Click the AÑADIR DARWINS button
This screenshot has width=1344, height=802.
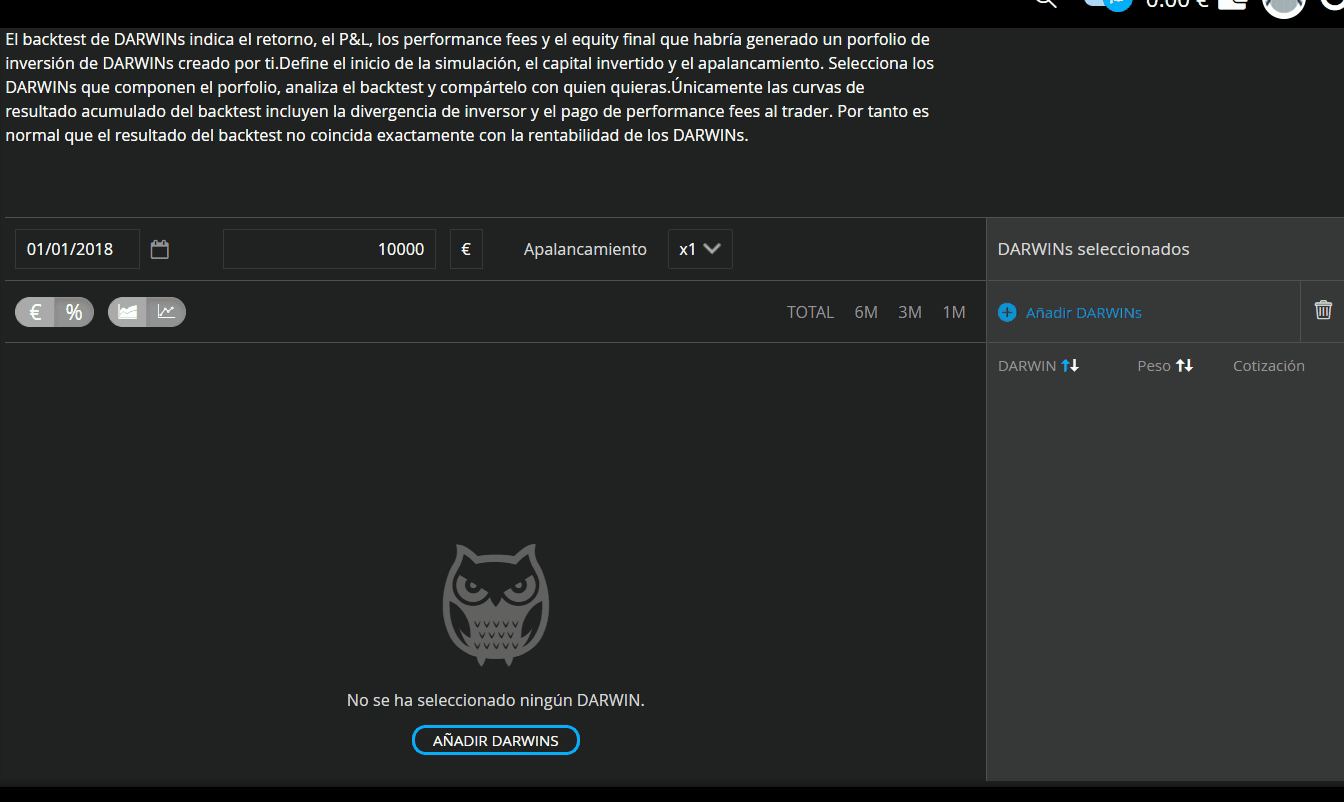pyautogui.click(x=495, y=740)
